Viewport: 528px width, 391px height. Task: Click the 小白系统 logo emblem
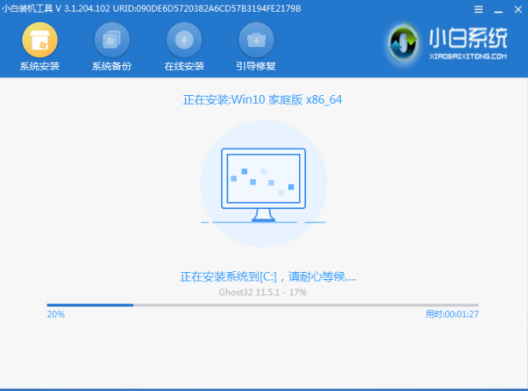coord(403,43)
